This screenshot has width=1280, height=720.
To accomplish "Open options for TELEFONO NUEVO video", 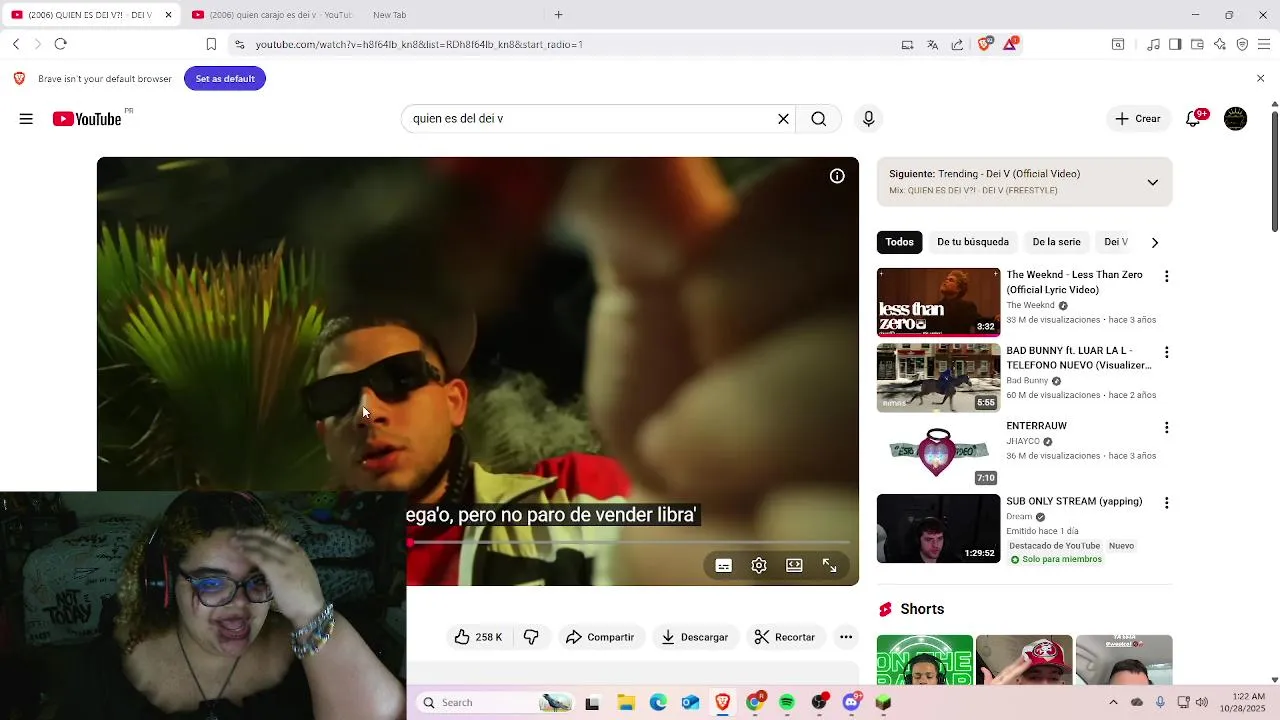I will tap(1166, 352).
